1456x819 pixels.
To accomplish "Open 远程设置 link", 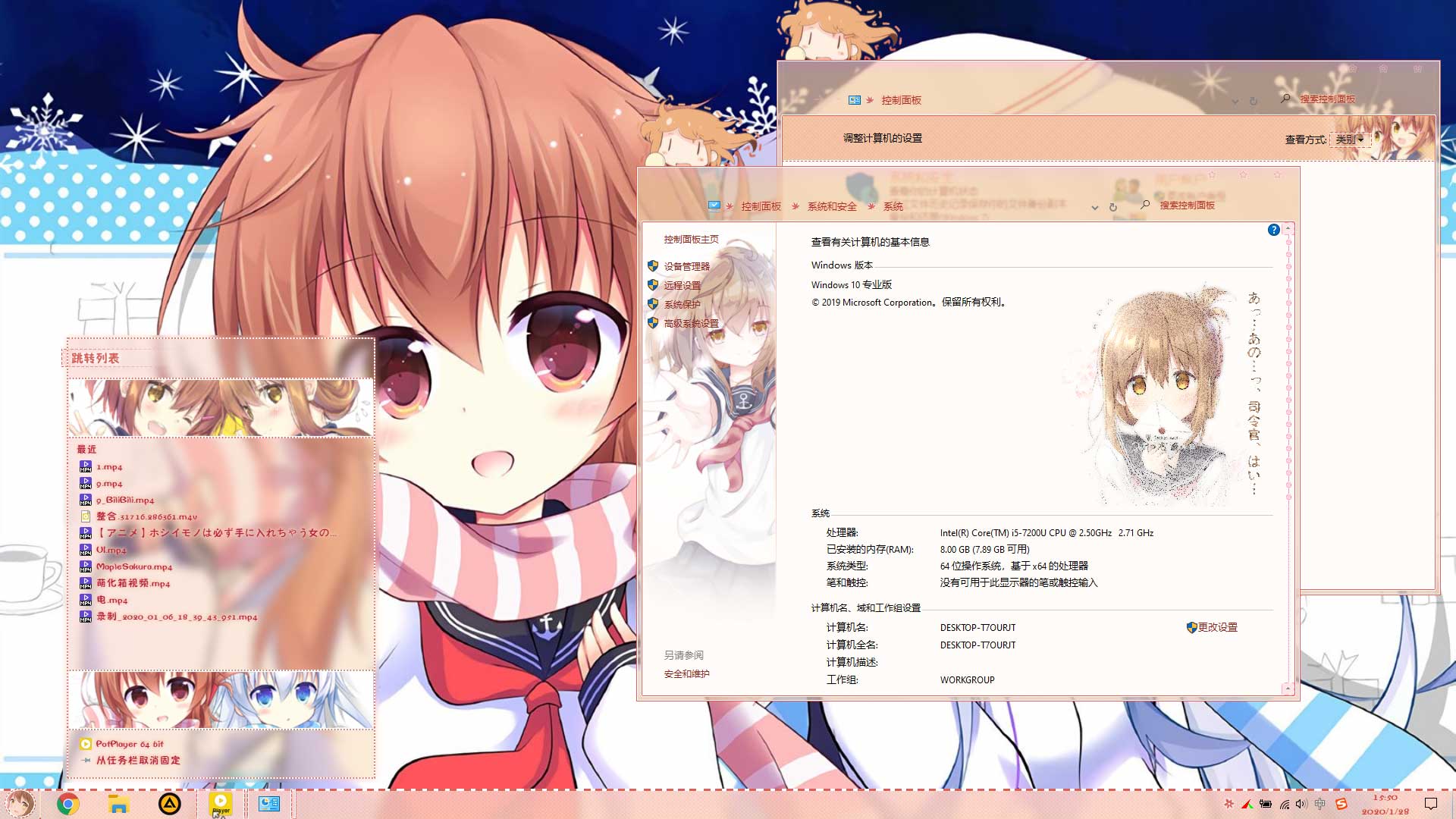I will click(682, 286).
